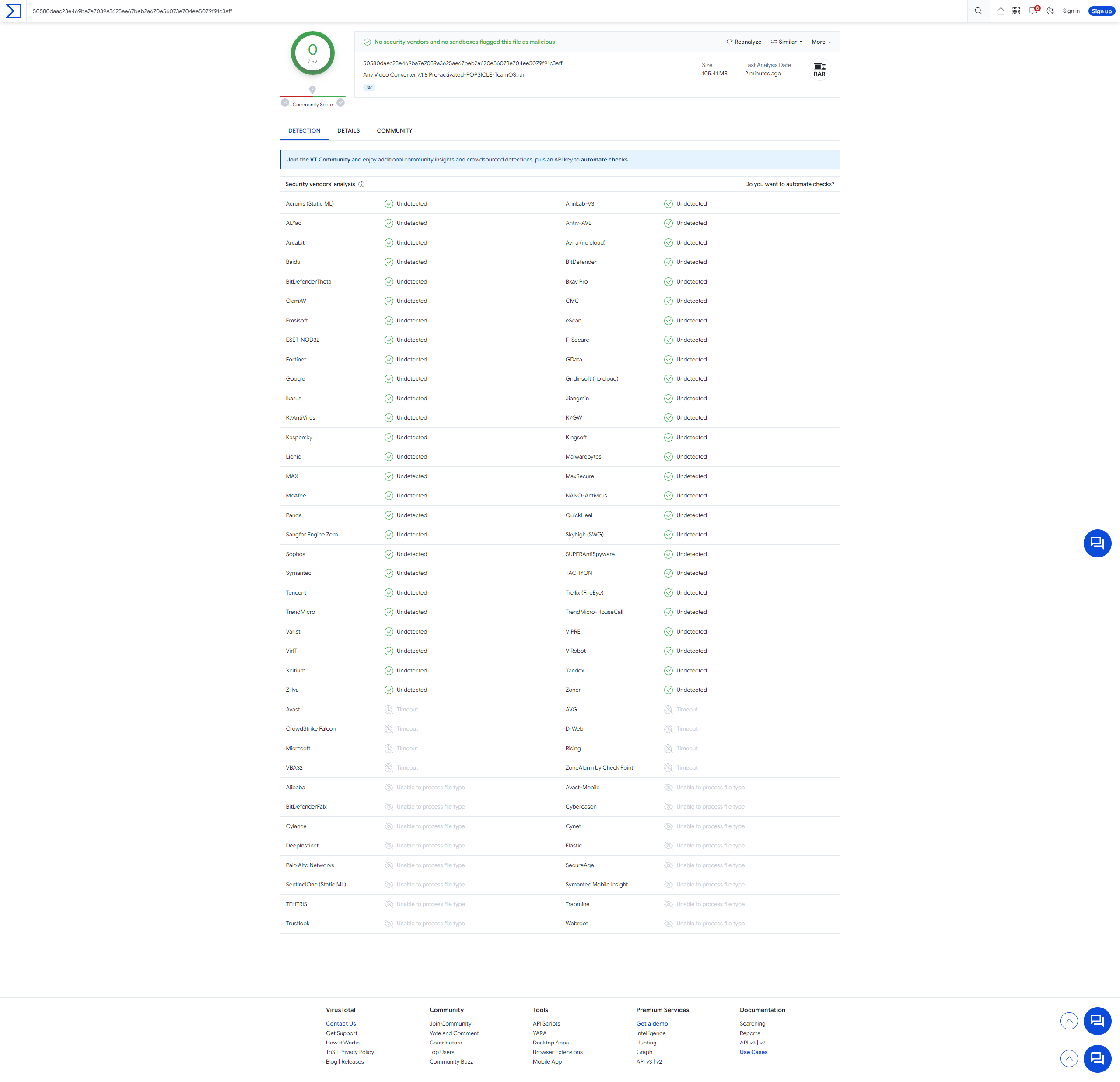Open the Top Users footer link

(442, 1052)
